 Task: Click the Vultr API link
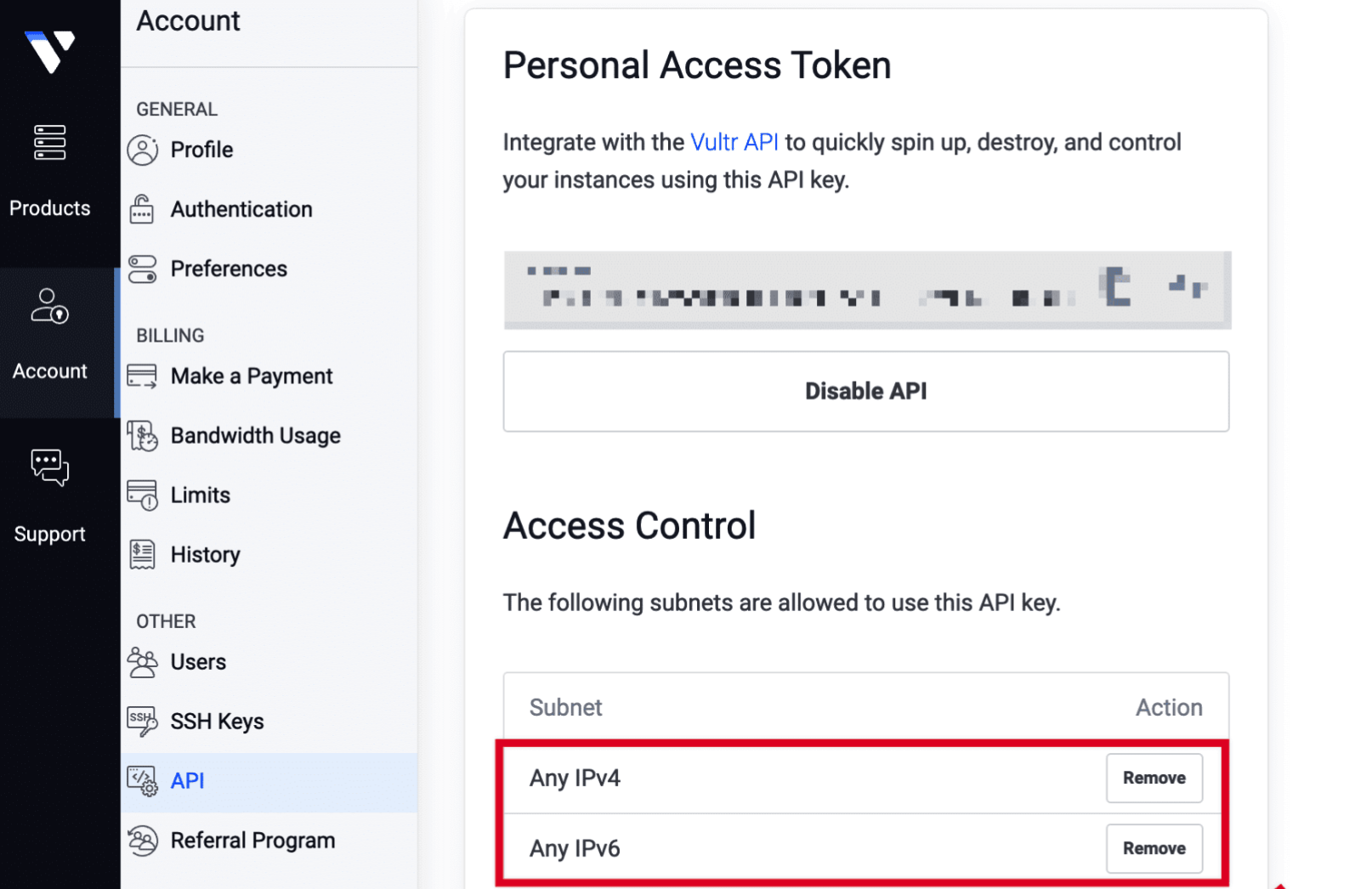[734, 142]
